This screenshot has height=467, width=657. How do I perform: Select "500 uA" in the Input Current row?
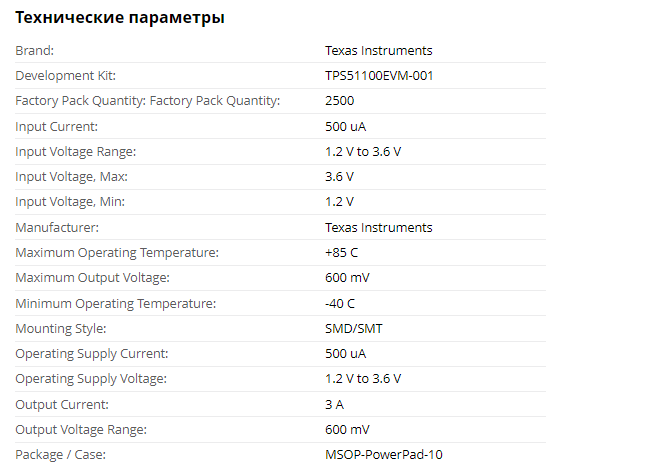click(345, 127)
